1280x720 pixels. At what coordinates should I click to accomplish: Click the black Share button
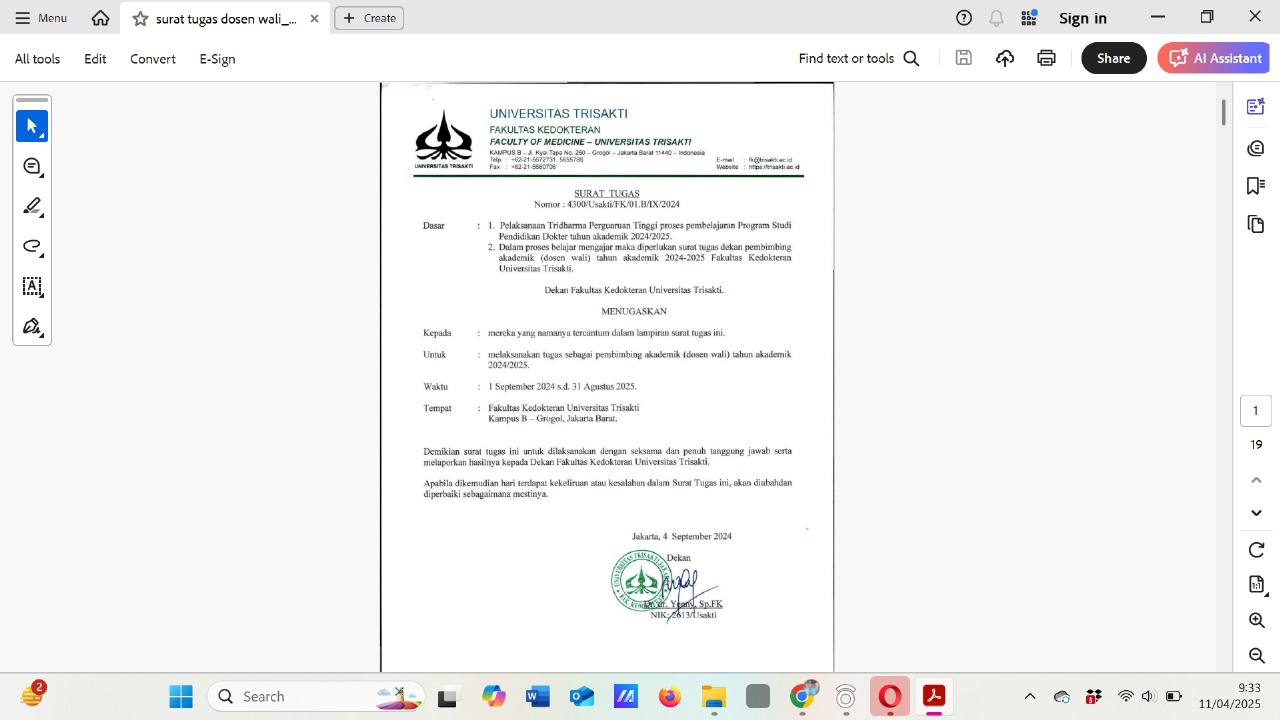click(1113, 58)
